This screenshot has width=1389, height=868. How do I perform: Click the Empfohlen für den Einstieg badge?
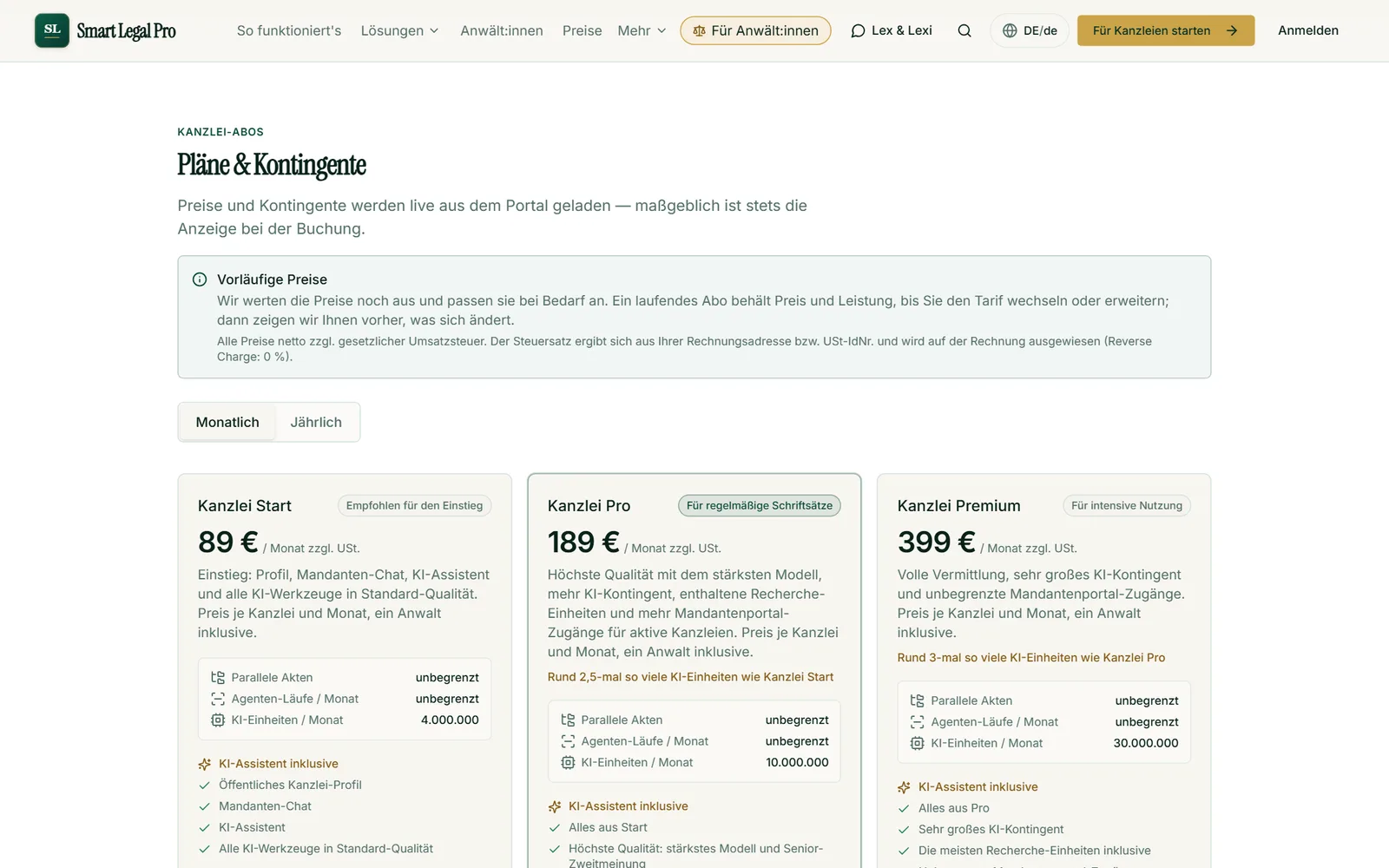415,506
